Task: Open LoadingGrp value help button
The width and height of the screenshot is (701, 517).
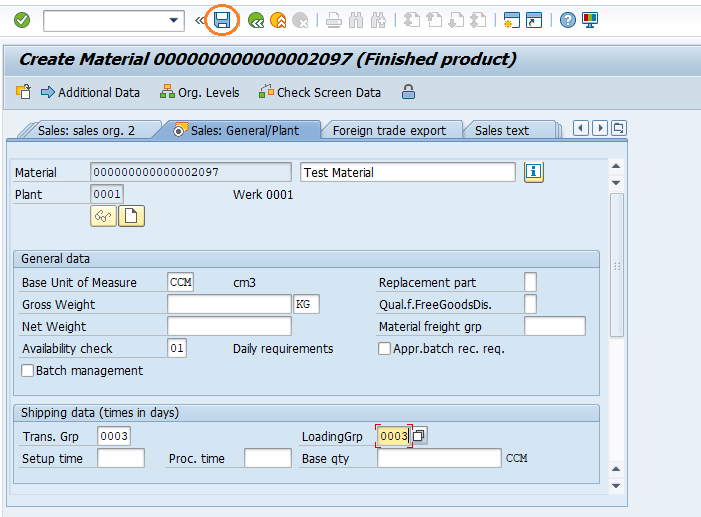Action: point(419,436)
